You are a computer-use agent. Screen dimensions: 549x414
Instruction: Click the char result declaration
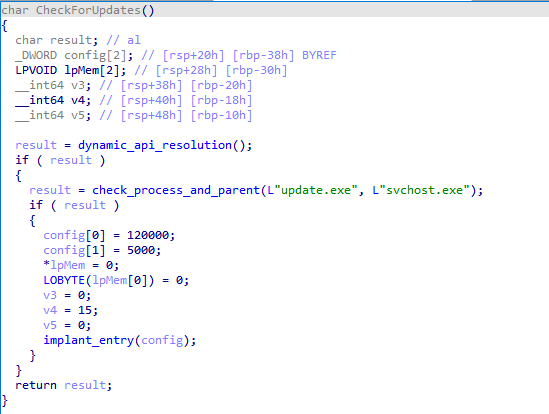57,40
